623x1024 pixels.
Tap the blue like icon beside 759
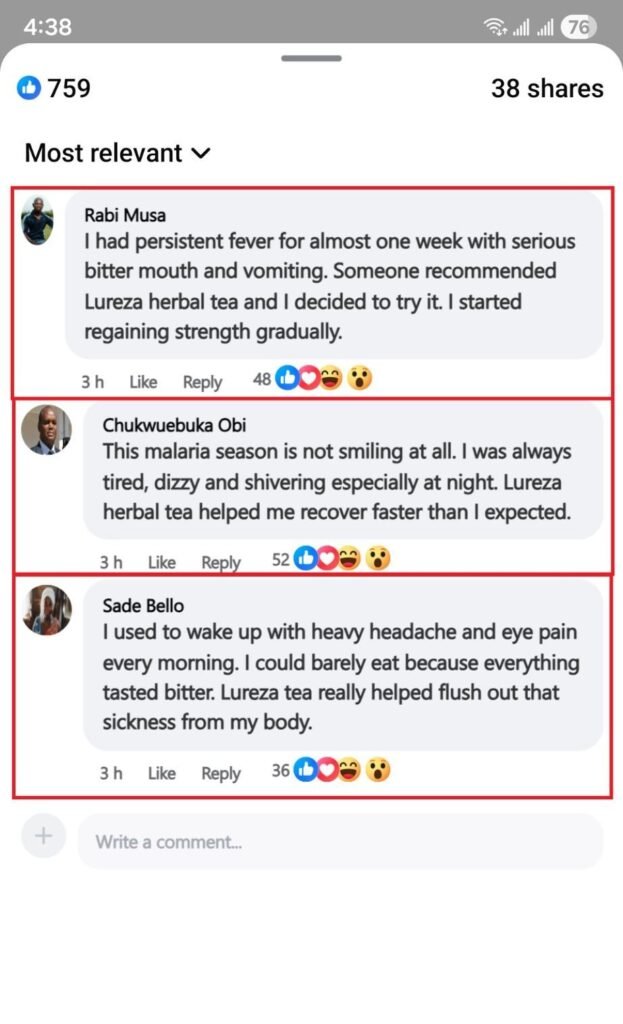click(x=29, y=88)
